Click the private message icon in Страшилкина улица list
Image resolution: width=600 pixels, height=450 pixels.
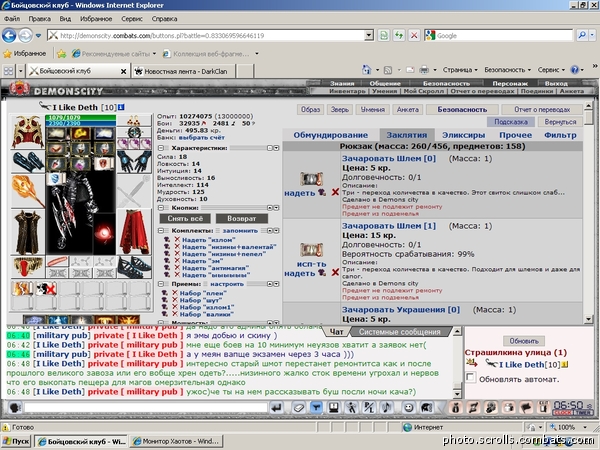coord(471,363)
